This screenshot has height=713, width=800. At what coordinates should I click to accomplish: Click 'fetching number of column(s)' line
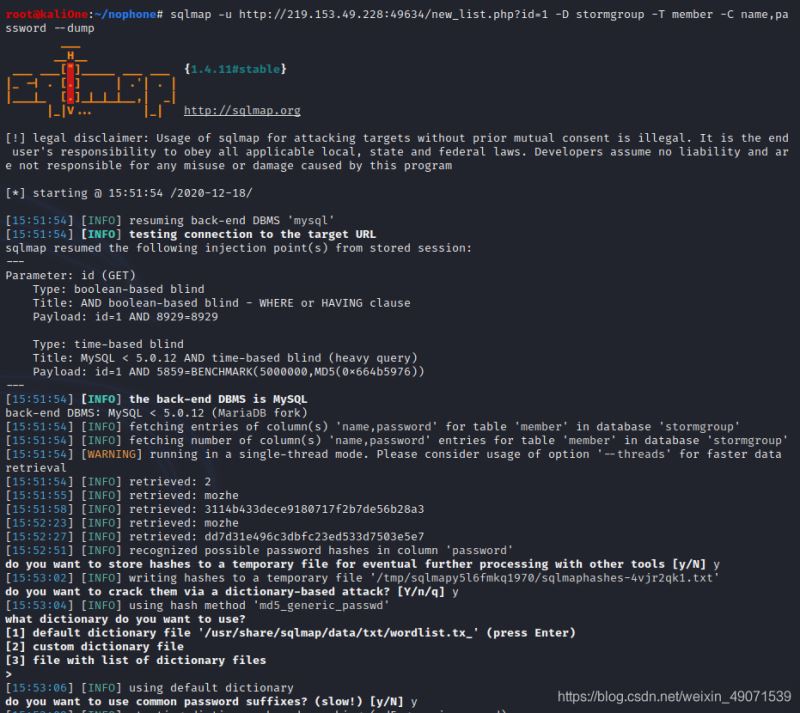click(396, 440)
